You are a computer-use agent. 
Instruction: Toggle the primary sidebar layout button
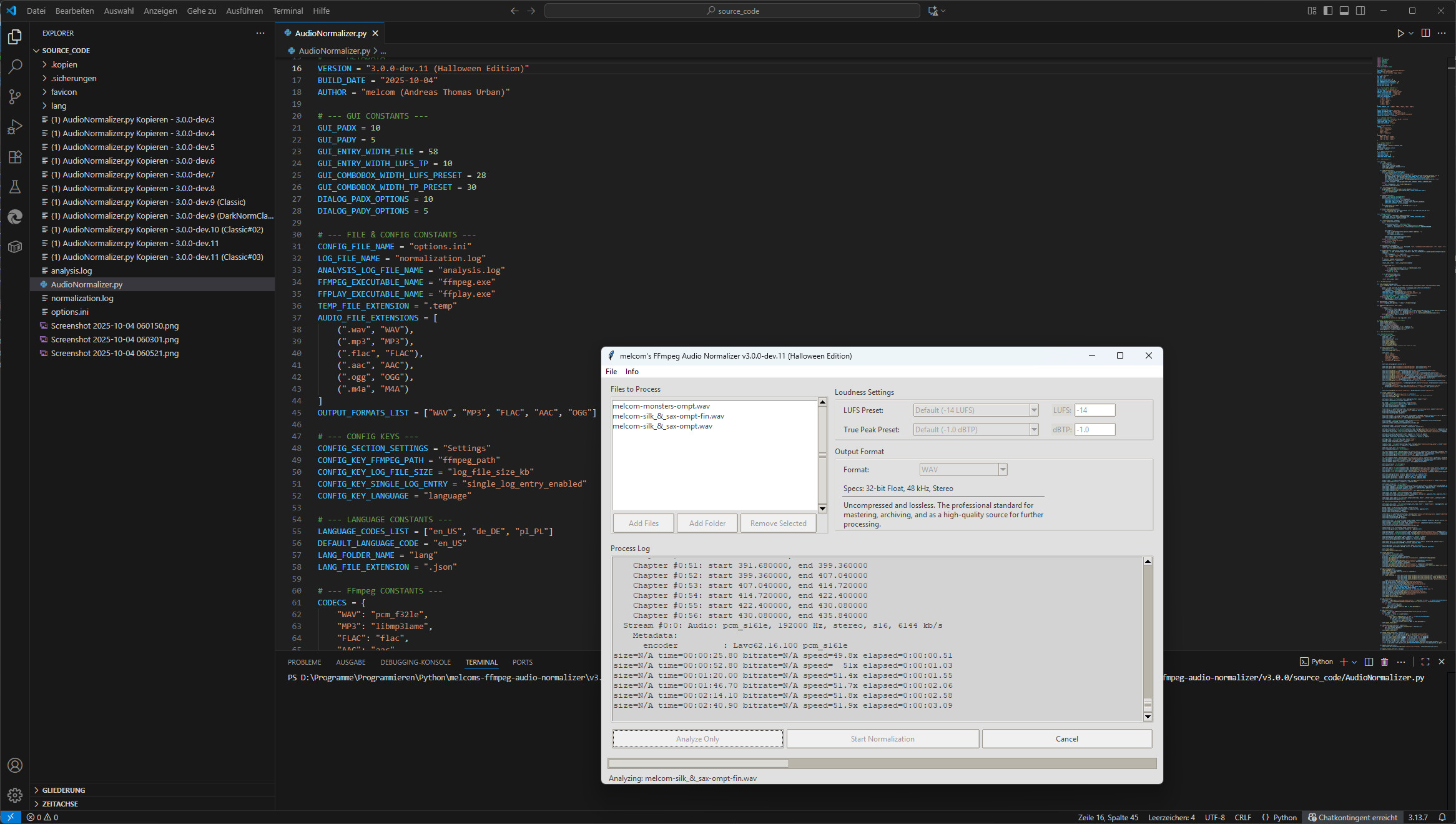pos(1328,11)
